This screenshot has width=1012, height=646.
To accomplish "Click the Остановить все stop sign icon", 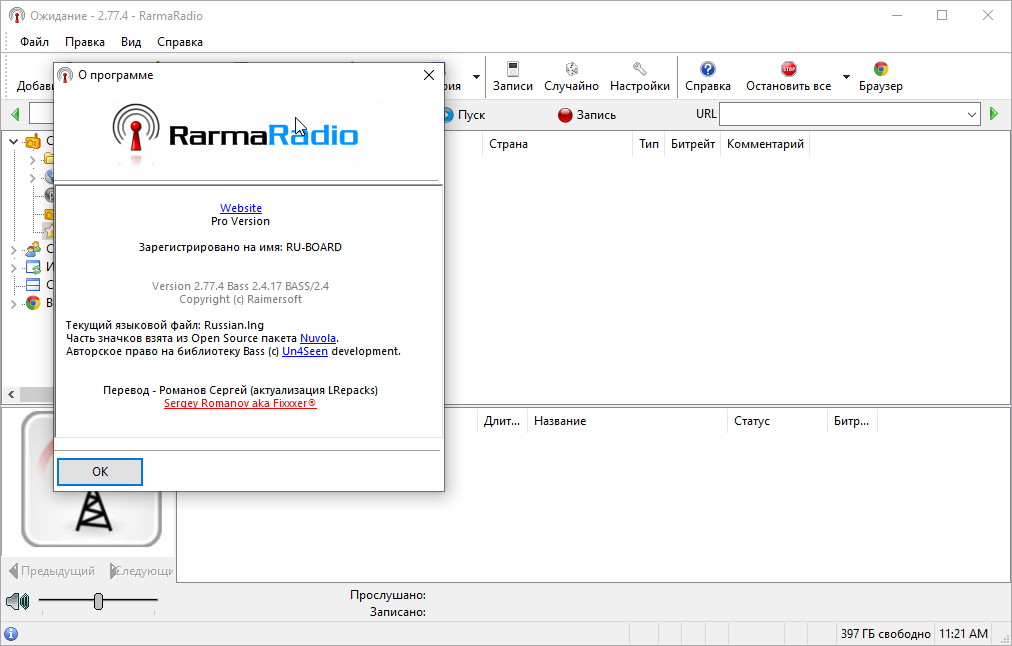I will (789, 69).
